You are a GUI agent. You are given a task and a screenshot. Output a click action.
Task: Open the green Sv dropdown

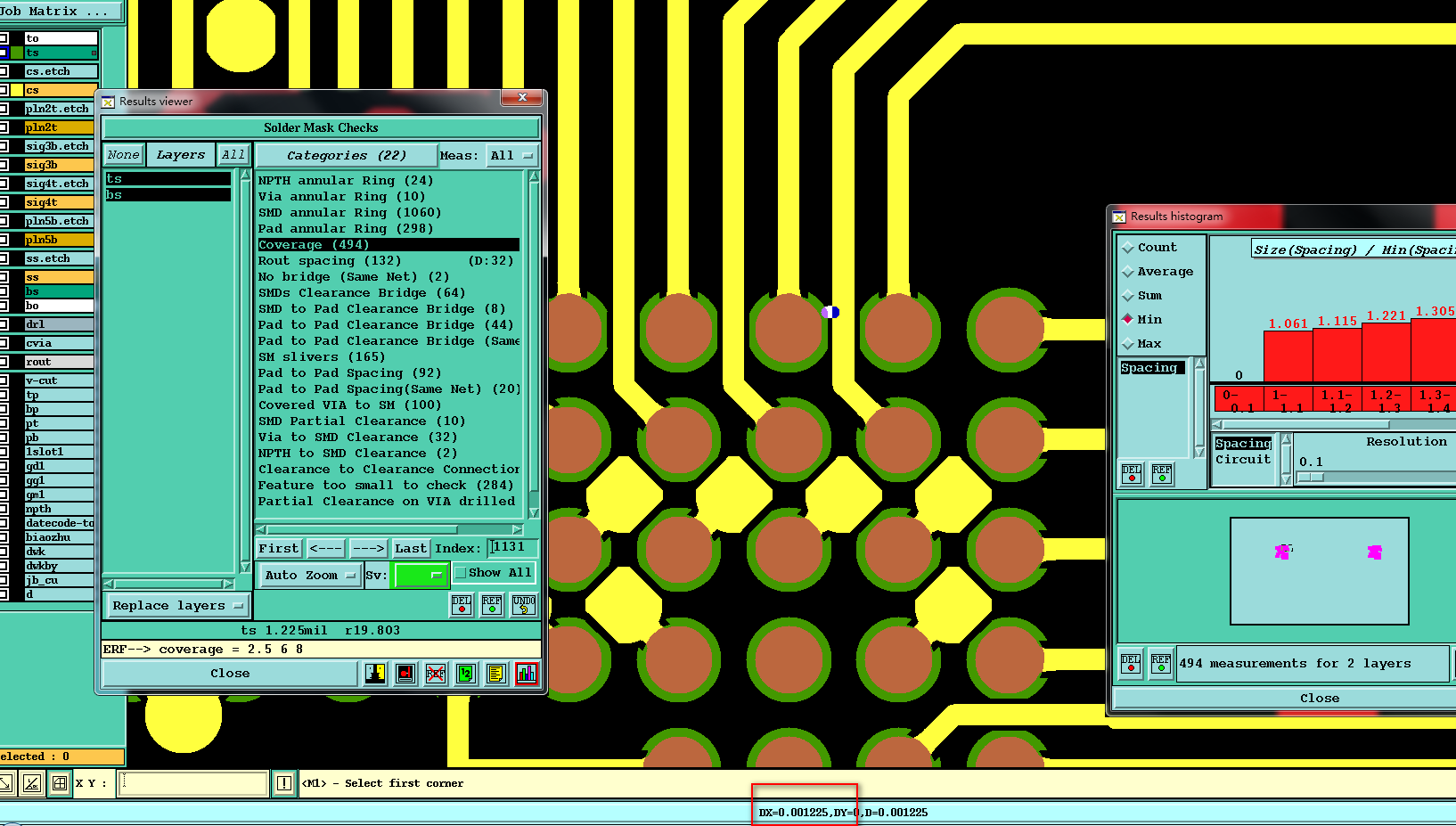(x=421, y=576)
